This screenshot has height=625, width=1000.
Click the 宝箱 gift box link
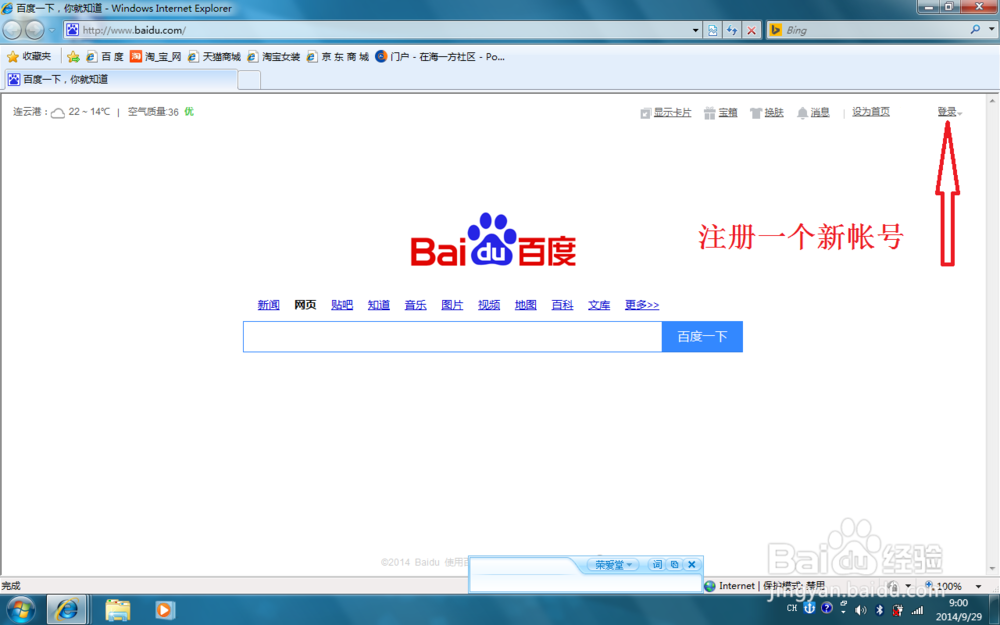point(721,113)
